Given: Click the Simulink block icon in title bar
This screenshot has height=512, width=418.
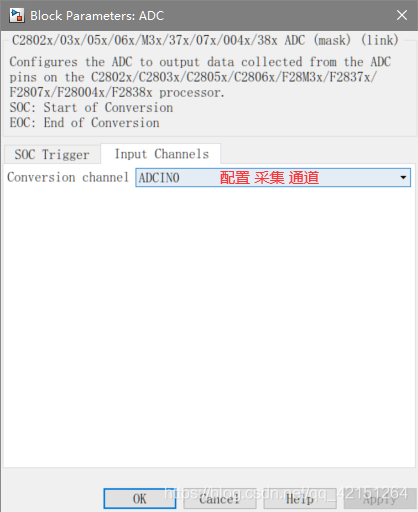Looking at the screenshot, I should click(x=17, y=16).
